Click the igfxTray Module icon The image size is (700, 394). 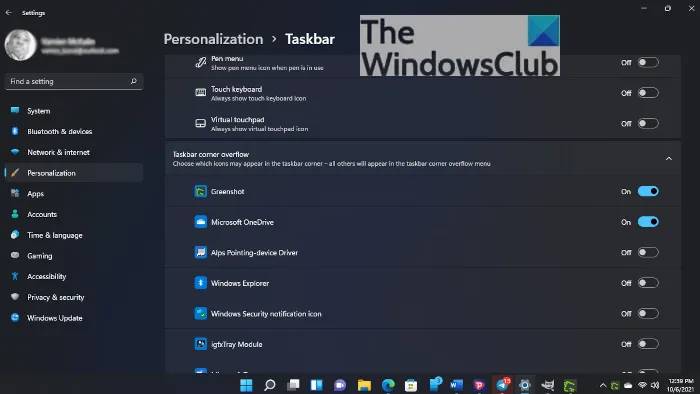coord(200,344)
